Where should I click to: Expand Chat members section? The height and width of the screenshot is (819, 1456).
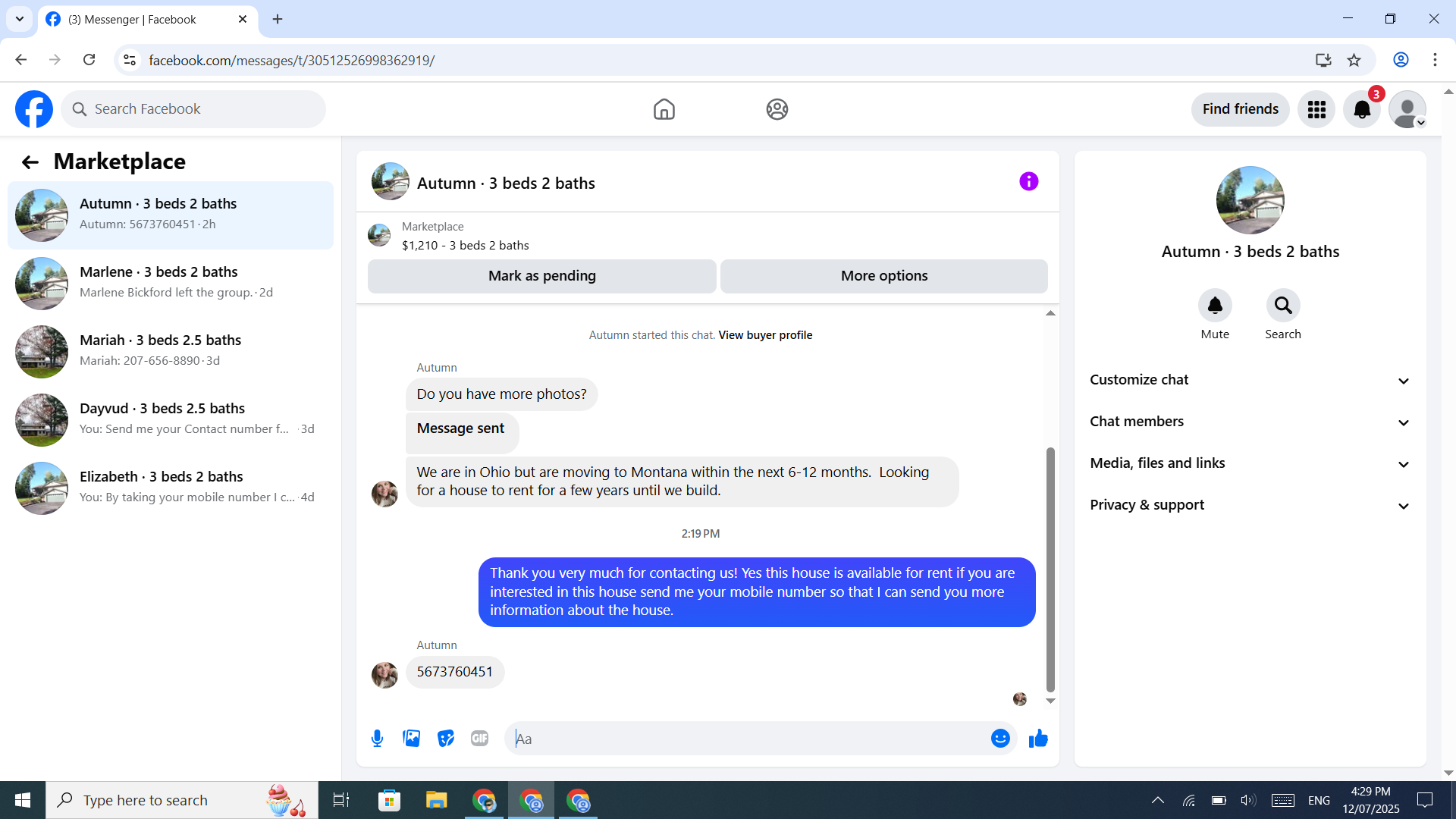click(1250, 422)
